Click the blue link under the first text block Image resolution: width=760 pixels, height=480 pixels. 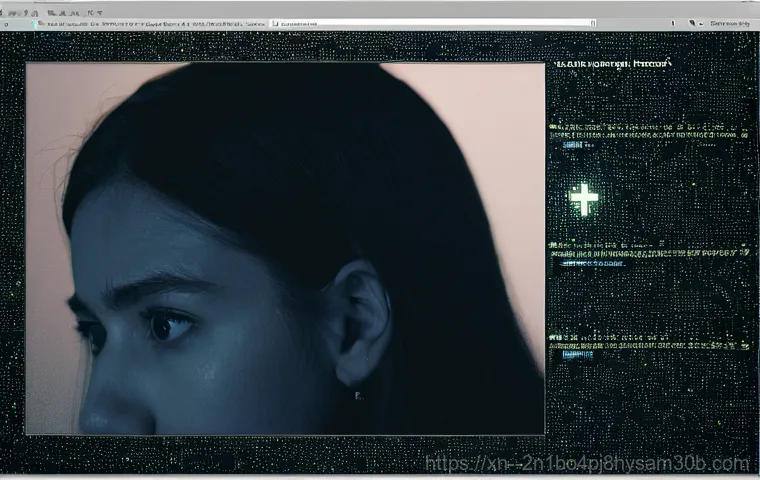click(x=572, y=145)
